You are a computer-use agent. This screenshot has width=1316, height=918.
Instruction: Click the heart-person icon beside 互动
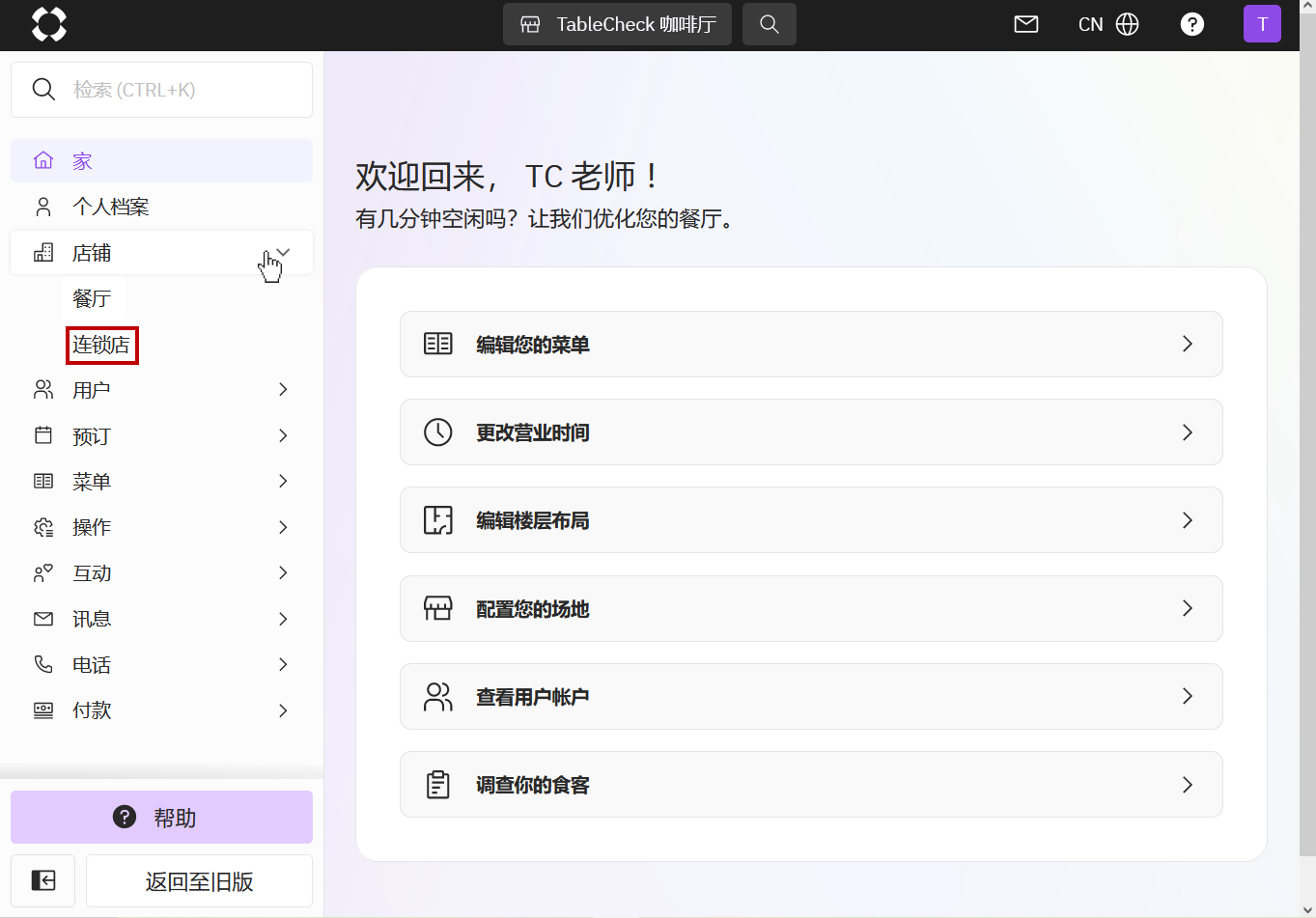43,573
